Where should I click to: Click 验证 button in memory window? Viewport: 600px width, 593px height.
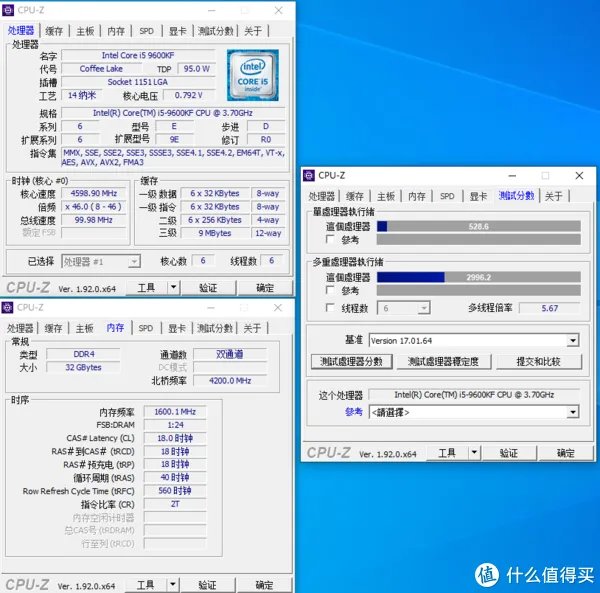click(x=208, y=585)
